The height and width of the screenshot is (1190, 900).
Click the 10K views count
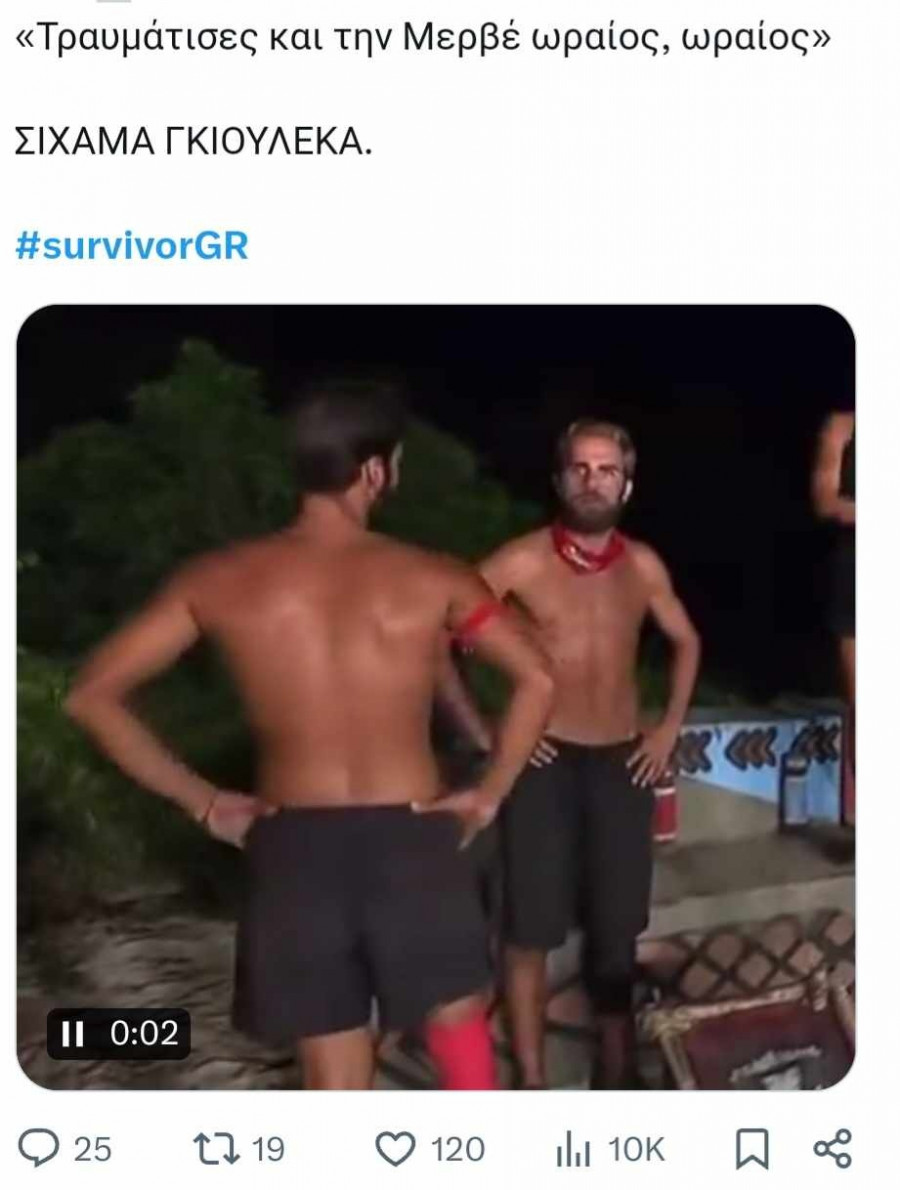(636, 1150)
